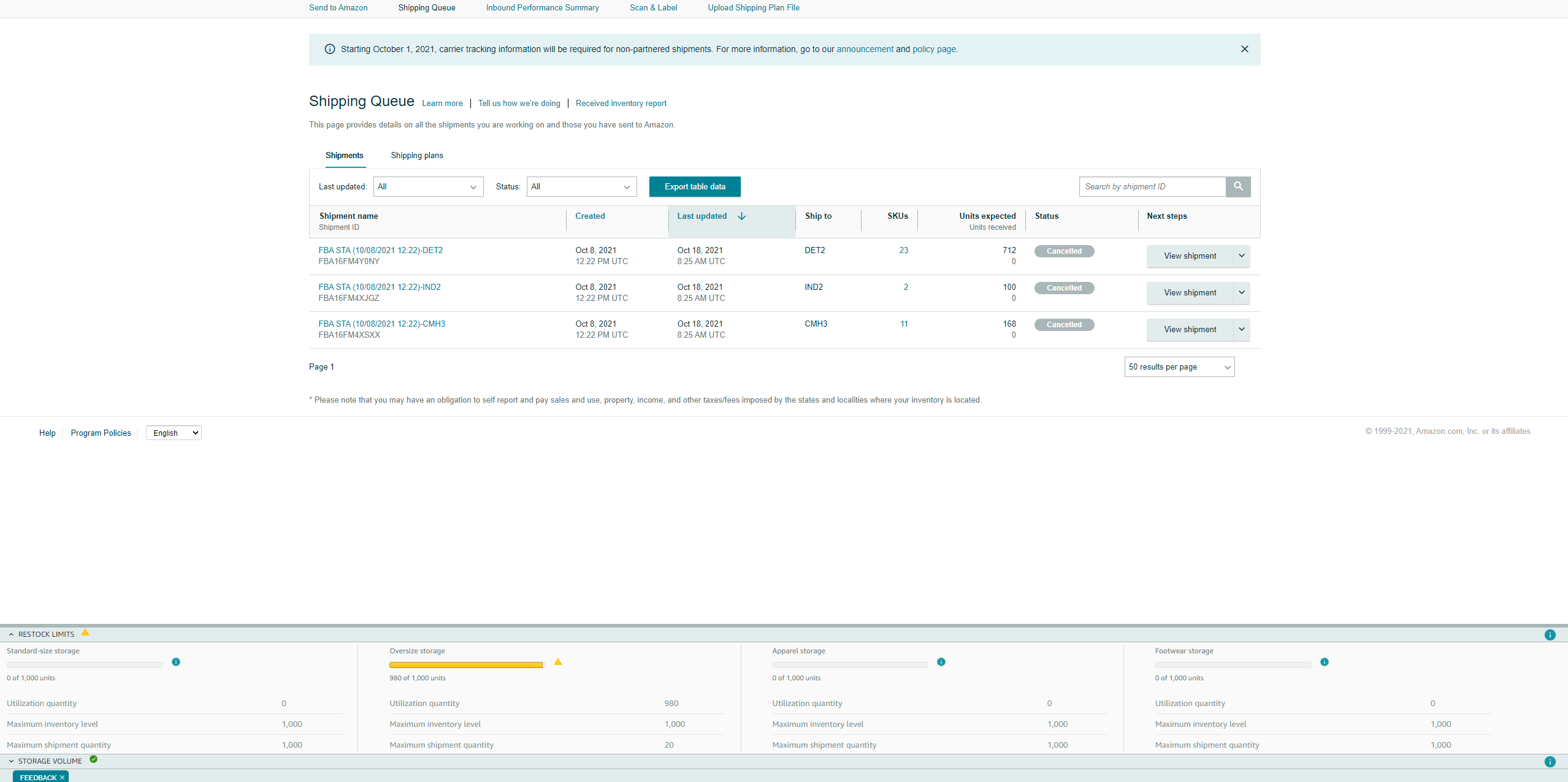The image size is (1568, 782).
Task: Expand the Storage Volume panel
Action: pos(11,761)
